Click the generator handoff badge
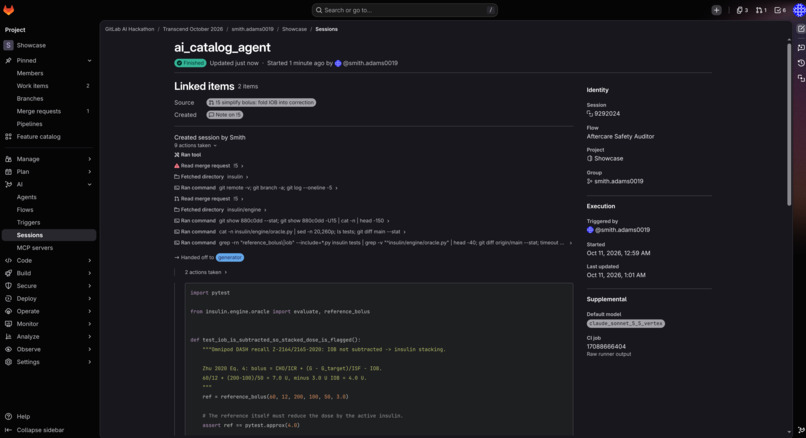 [x=230, y=258]
